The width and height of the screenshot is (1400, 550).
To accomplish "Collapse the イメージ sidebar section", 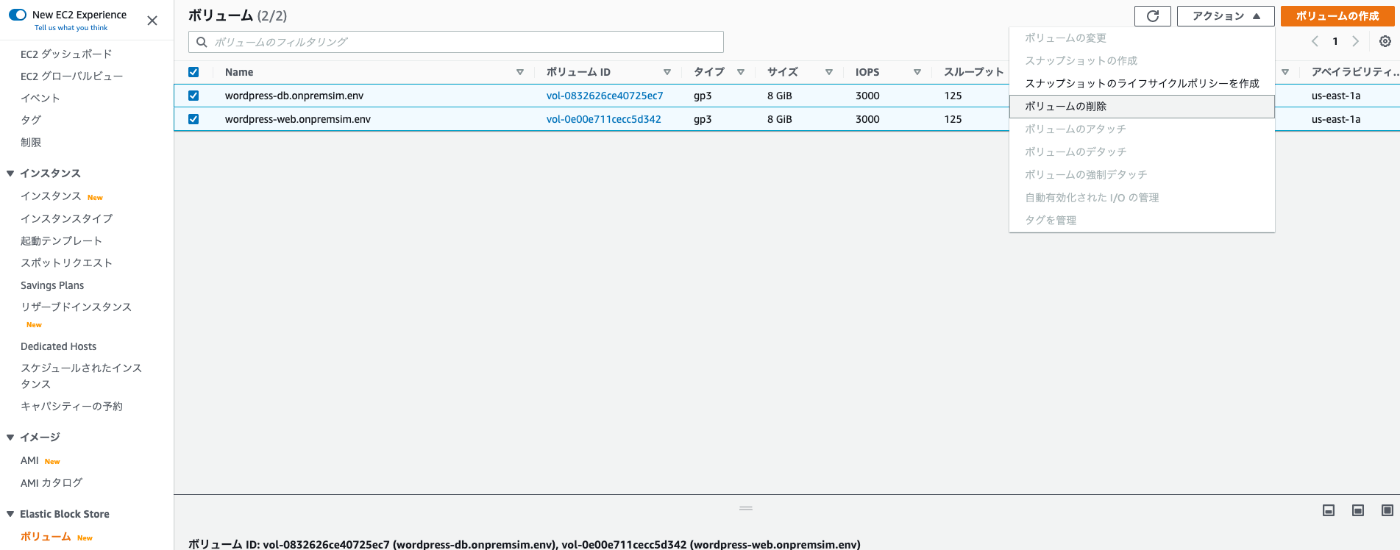I will point(10,437).
